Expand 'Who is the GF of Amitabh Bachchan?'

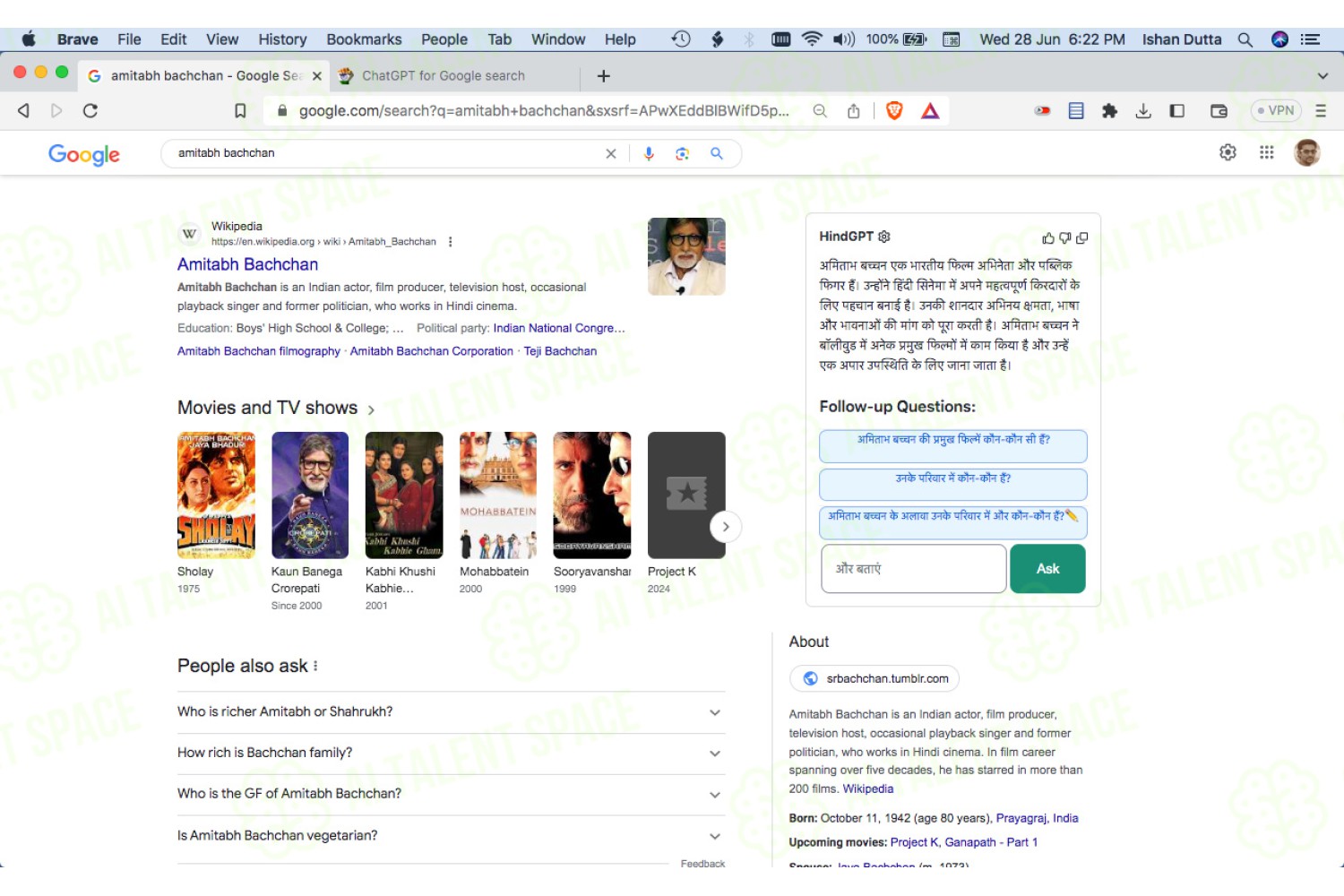tap(452, 795)
